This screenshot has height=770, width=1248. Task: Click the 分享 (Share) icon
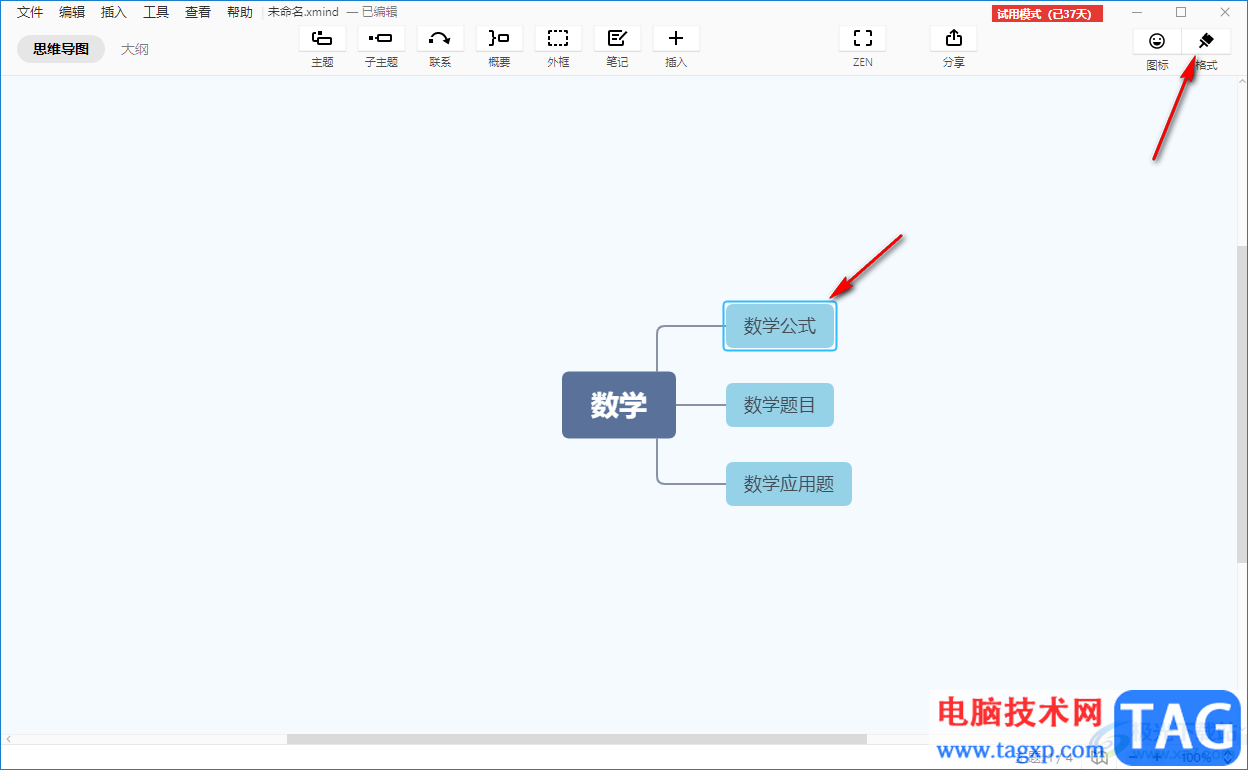(953, 38)
